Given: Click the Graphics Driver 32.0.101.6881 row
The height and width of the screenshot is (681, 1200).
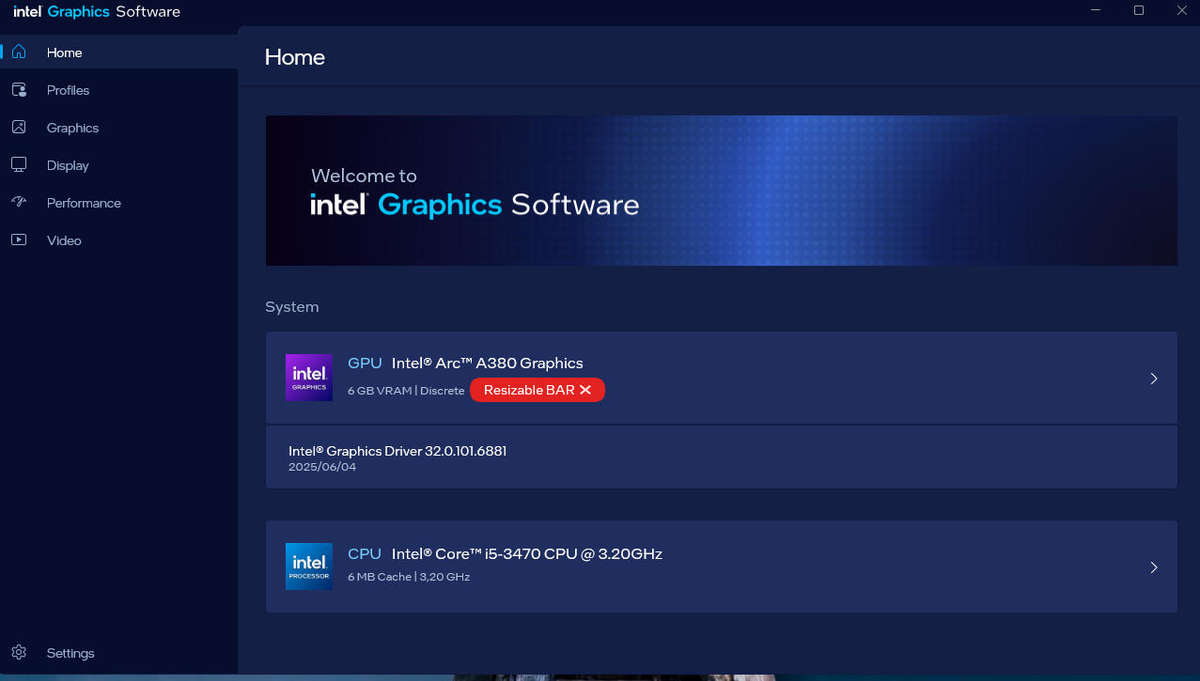Looking at the screenshot, I should [x=720, y=458].
